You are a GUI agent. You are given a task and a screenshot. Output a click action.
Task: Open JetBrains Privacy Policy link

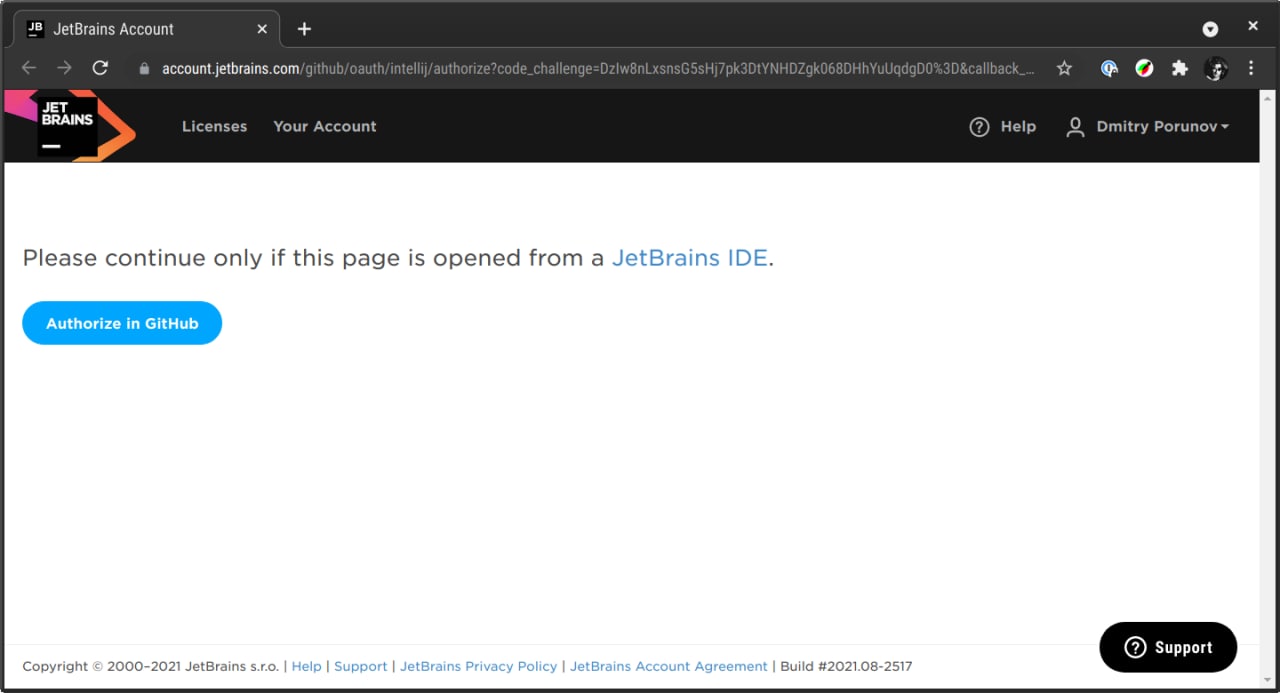click(x=479, y=666)
